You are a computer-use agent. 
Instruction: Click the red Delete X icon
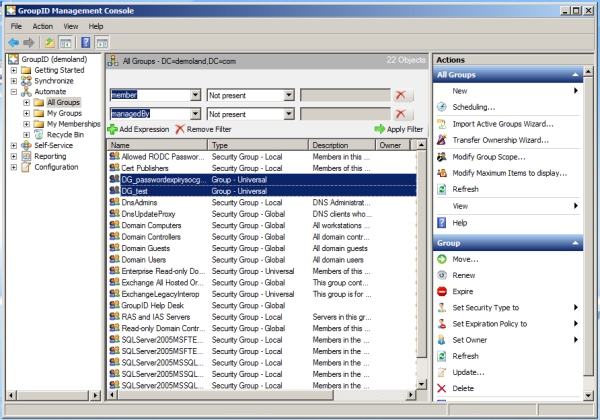pyautogui.click(x=442, y=388)
